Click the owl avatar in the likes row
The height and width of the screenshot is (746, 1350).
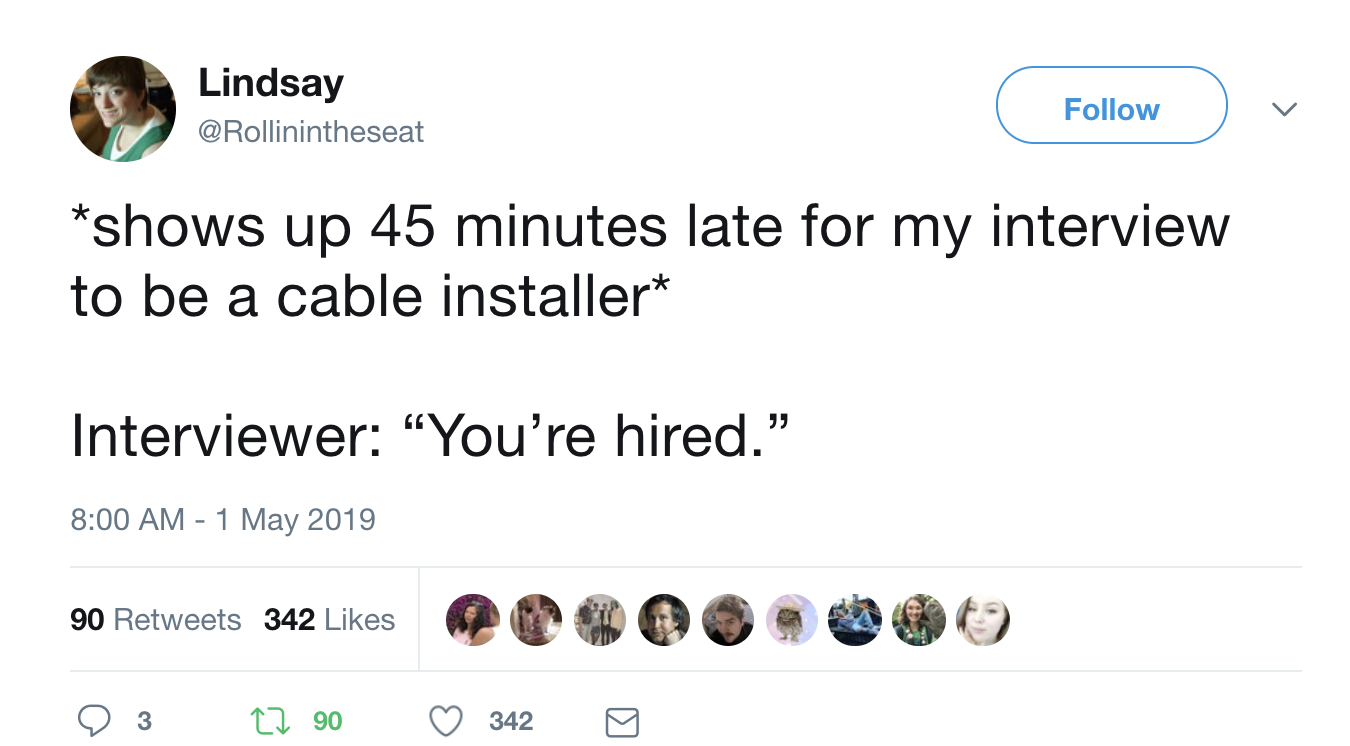click(791, 620)
